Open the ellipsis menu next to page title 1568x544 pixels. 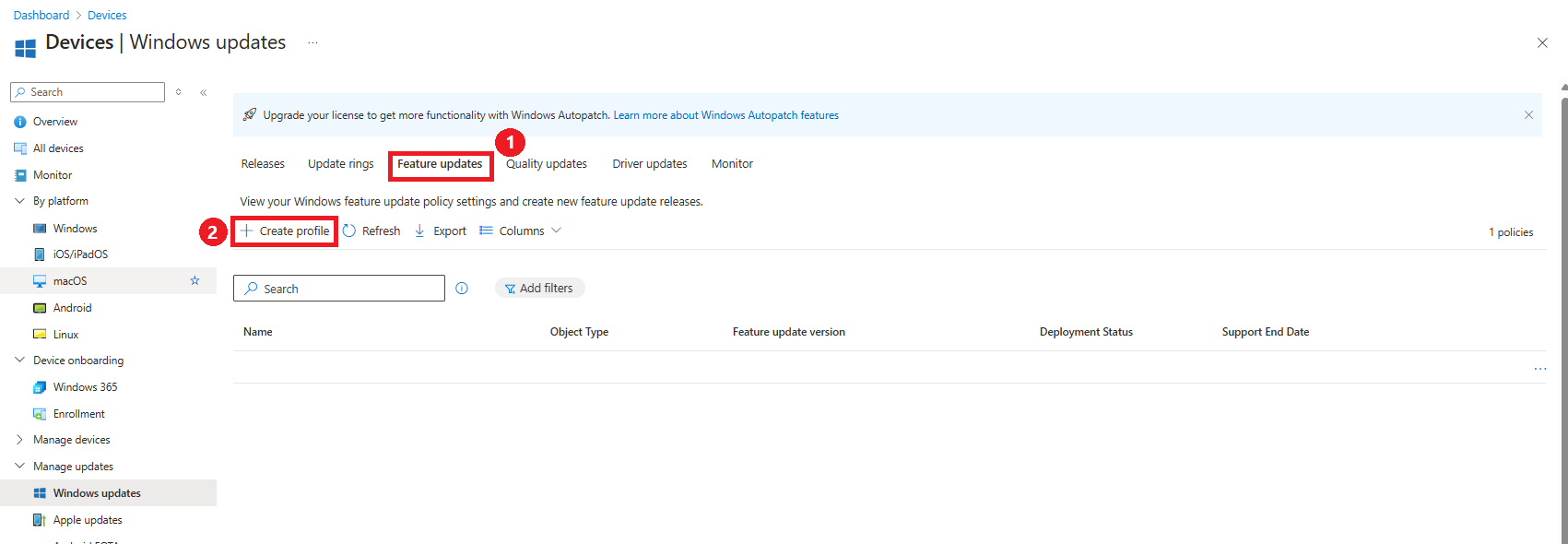point(312,42)
